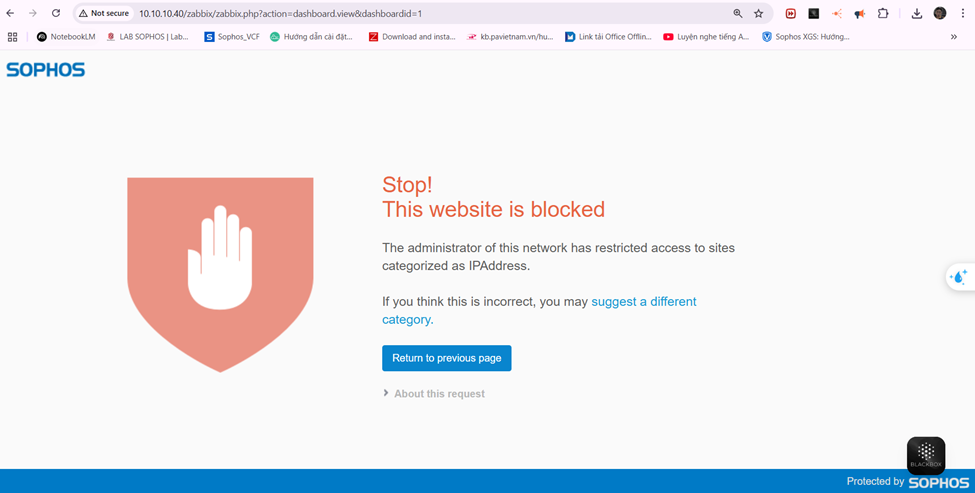The image size is (975, 493).
Task: Open the browser Downloads icon
Action: [x=917, y=14]
